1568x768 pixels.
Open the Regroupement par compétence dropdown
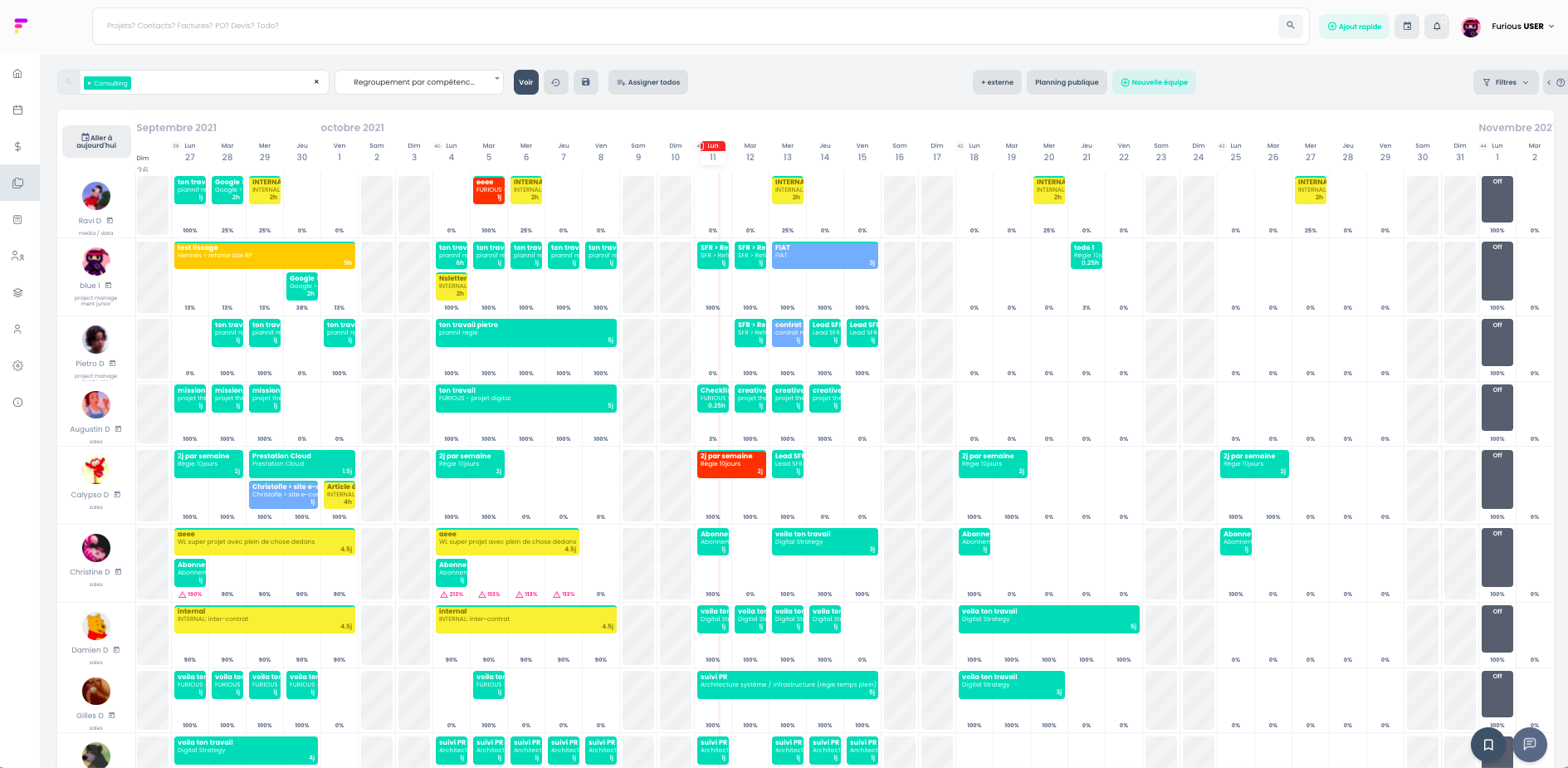[419, 82]
